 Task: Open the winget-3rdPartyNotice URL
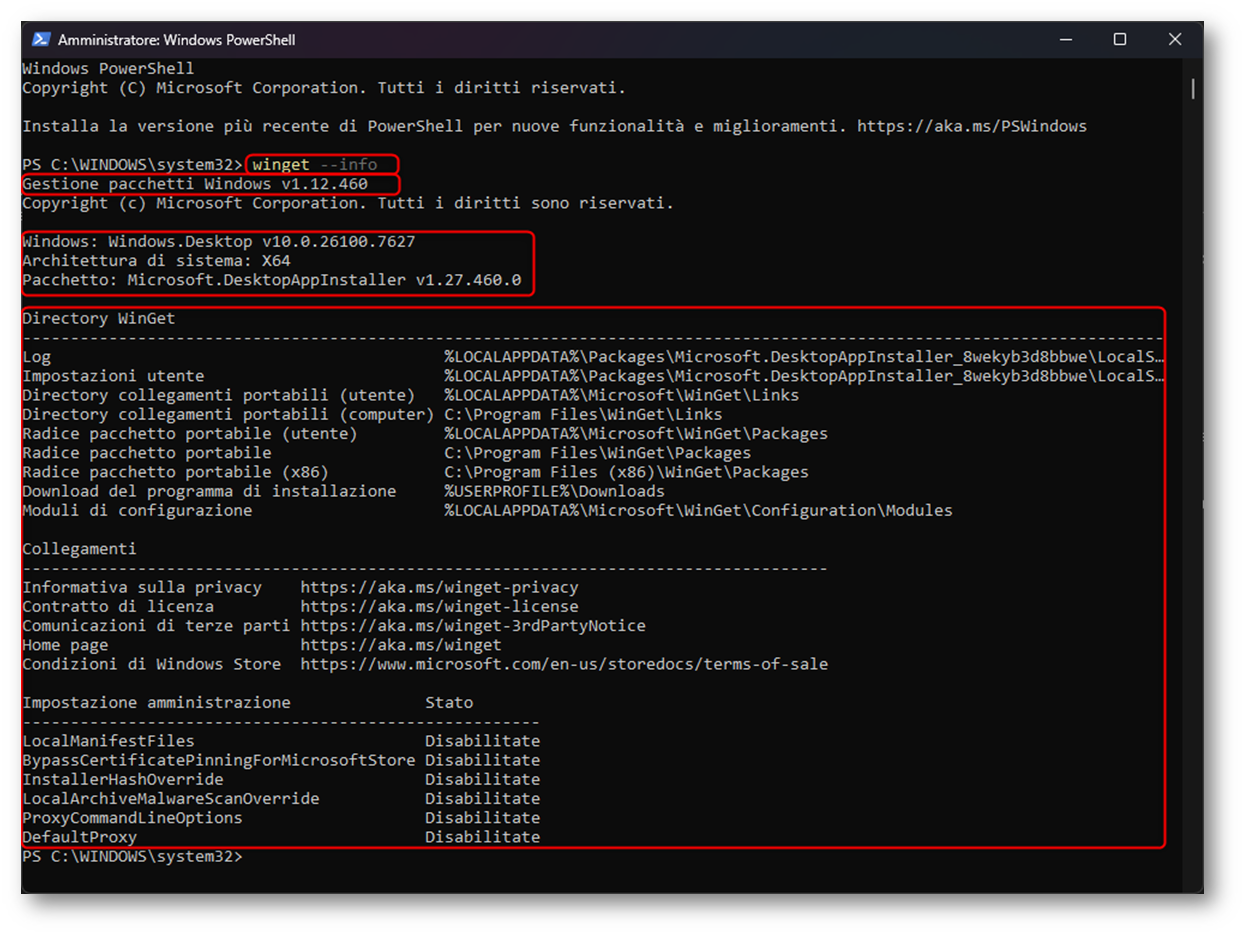tap(472, 626)
